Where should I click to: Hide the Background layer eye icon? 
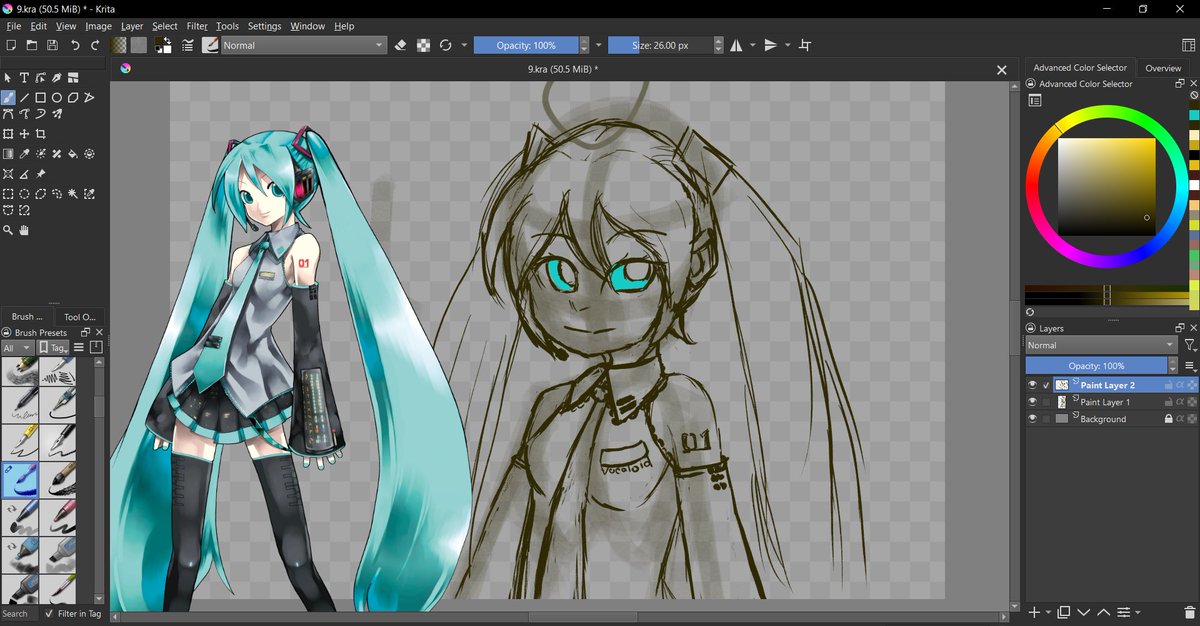pos(1033,419)
